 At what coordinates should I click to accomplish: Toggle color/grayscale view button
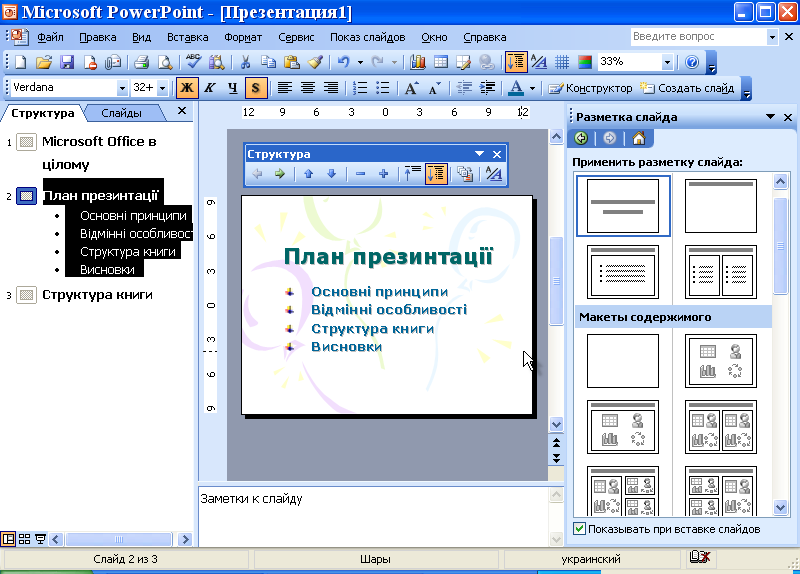point(585,62)
